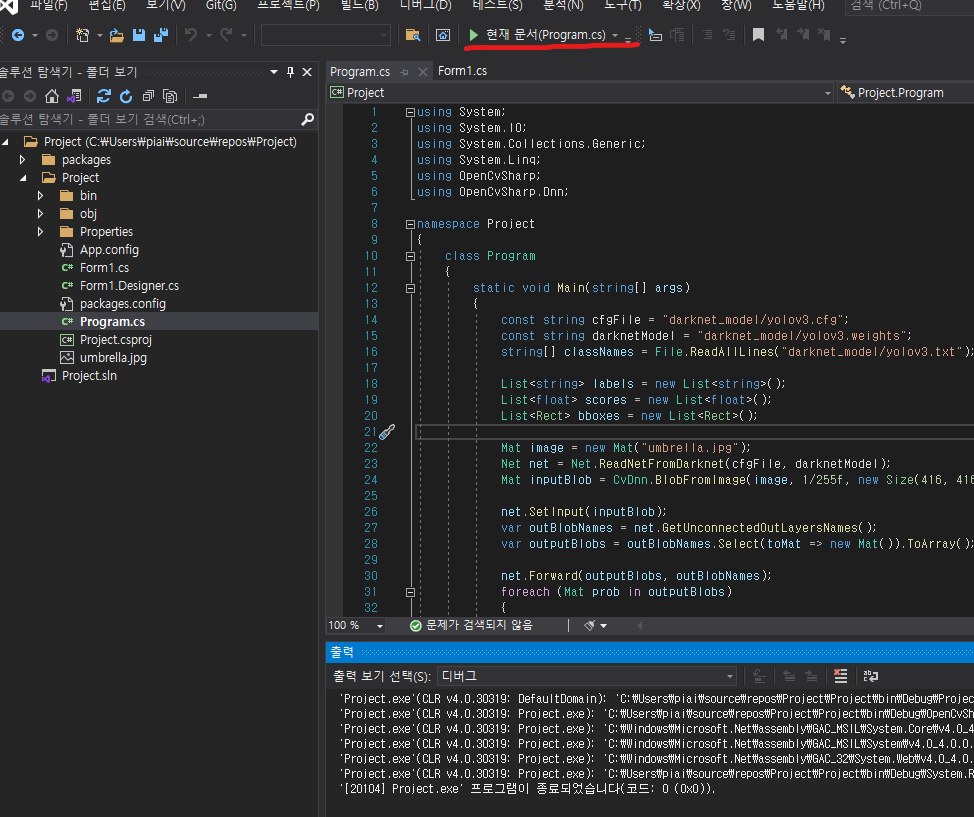Click the 문제가 검색되지 않음 status indicator
This screenshot has width=974, height=817.
(471, 625)
